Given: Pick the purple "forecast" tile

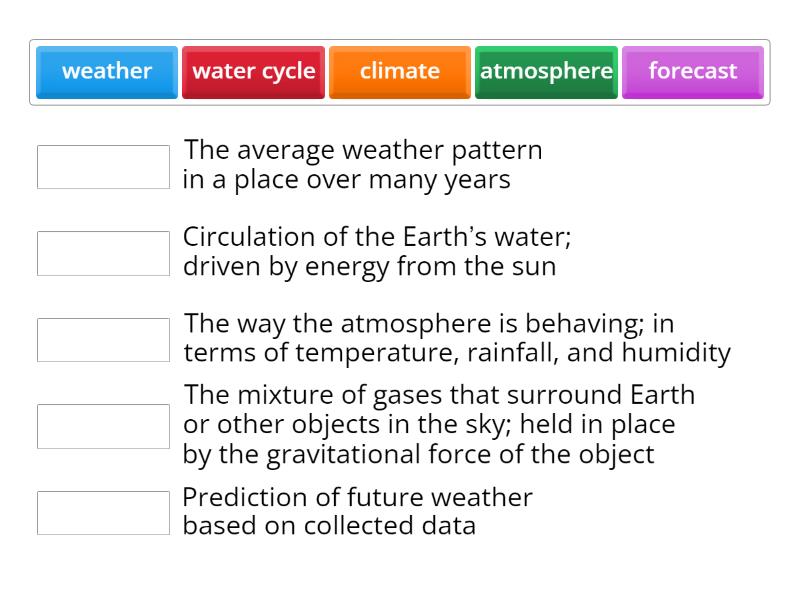Looking at the screenshot, I should coord(692,71).
